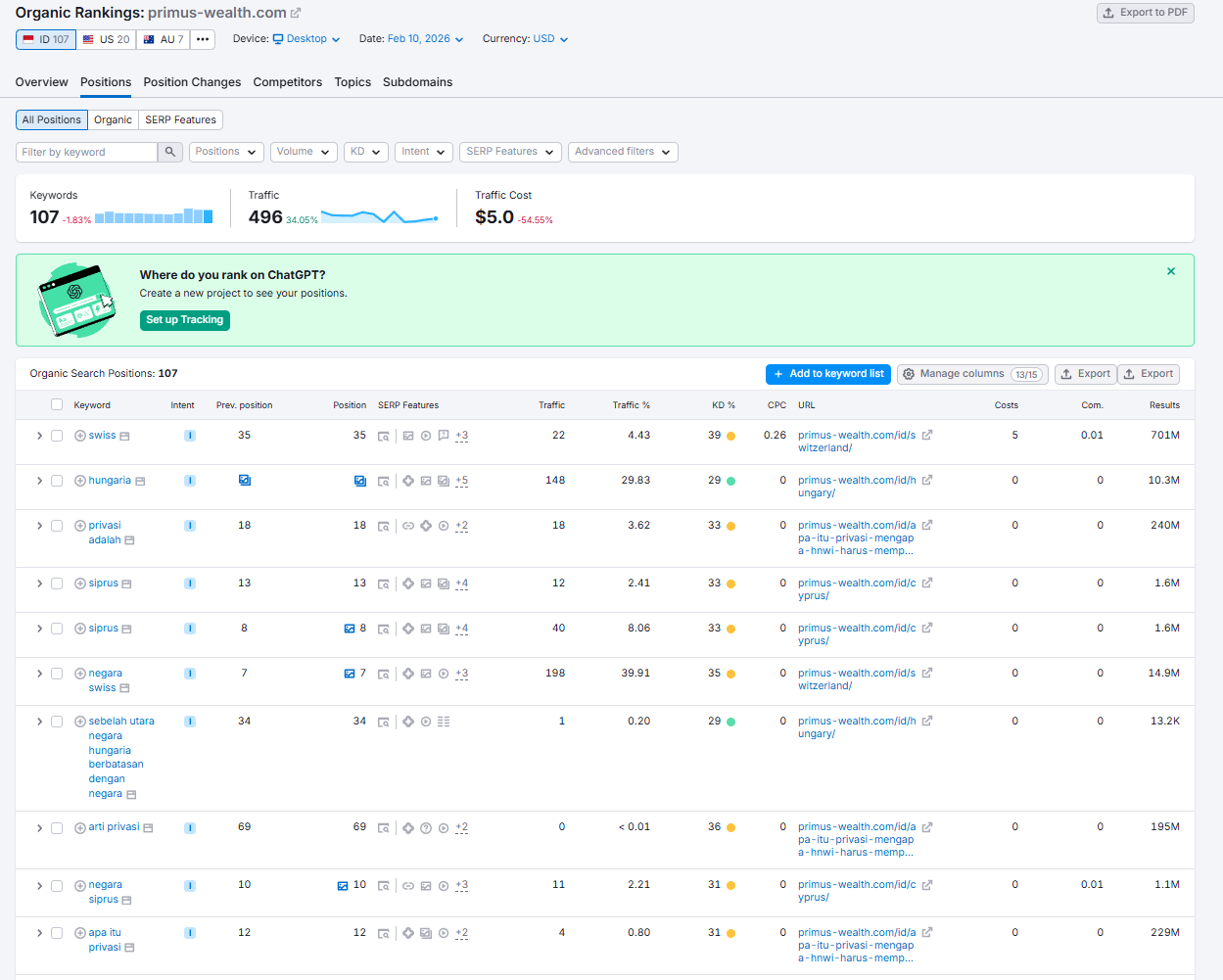Click the Set up Tracking button
This screenshot has height=980, width=1223.
pyautogui.click(x=184, y=320)
